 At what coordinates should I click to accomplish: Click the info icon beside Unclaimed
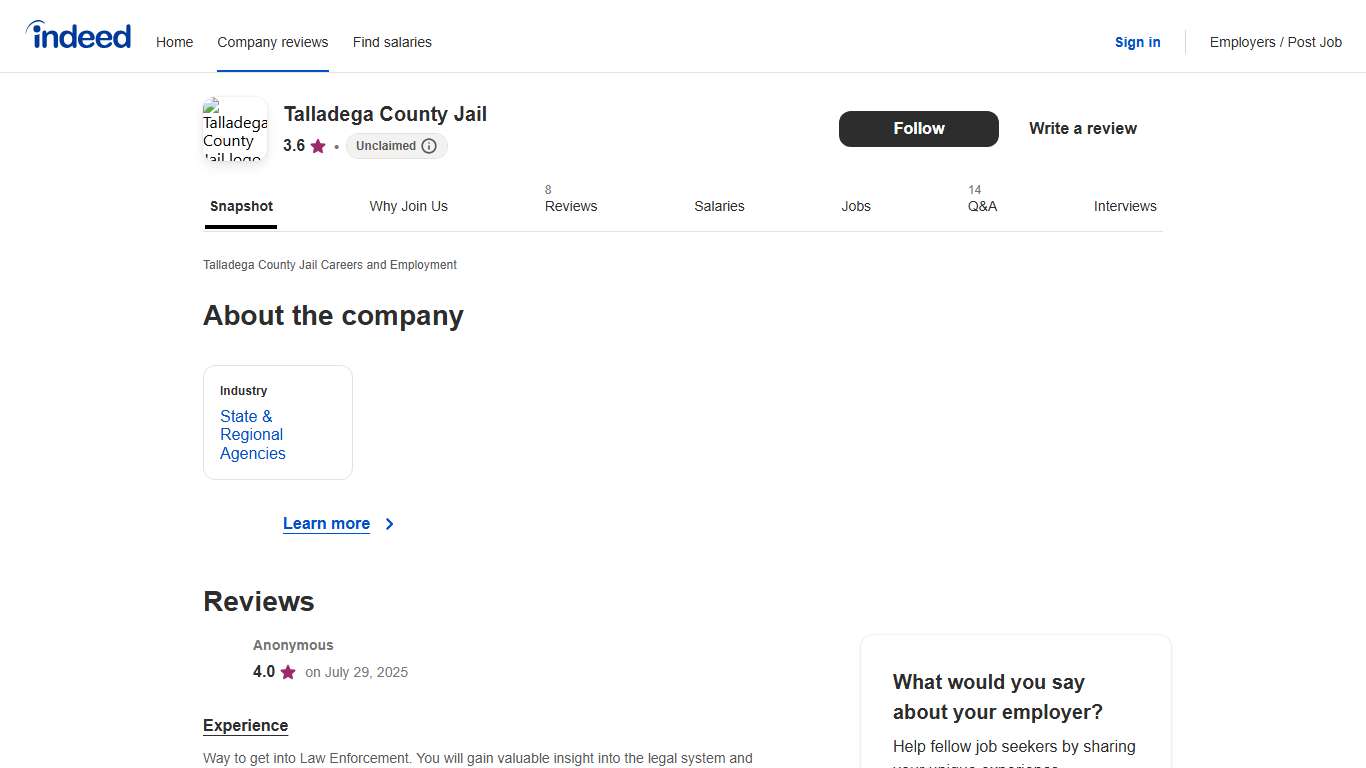(x=429, y=146)
